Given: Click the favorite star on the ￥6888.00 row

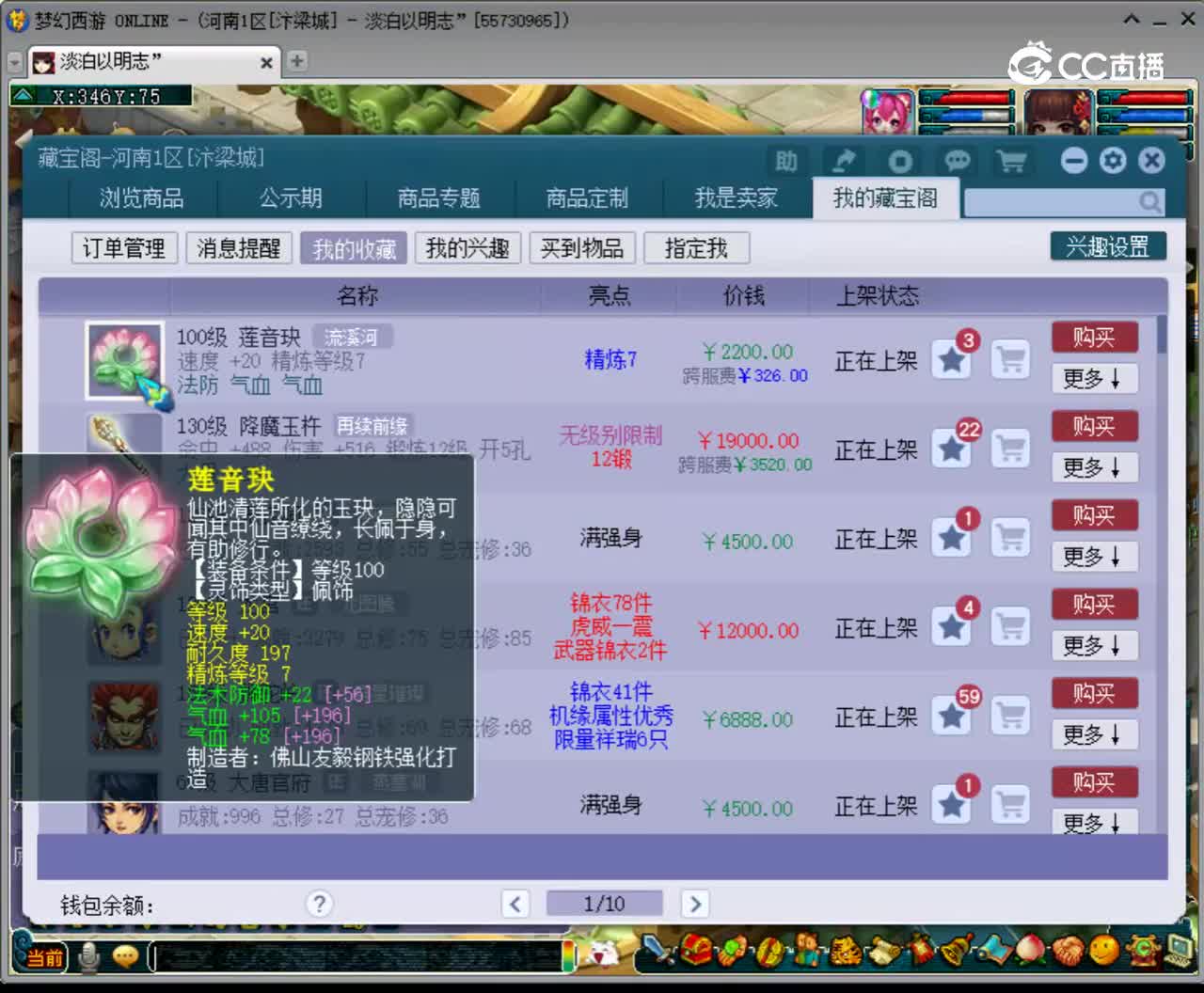Looking at the screenshot, I should pos(952,716).
